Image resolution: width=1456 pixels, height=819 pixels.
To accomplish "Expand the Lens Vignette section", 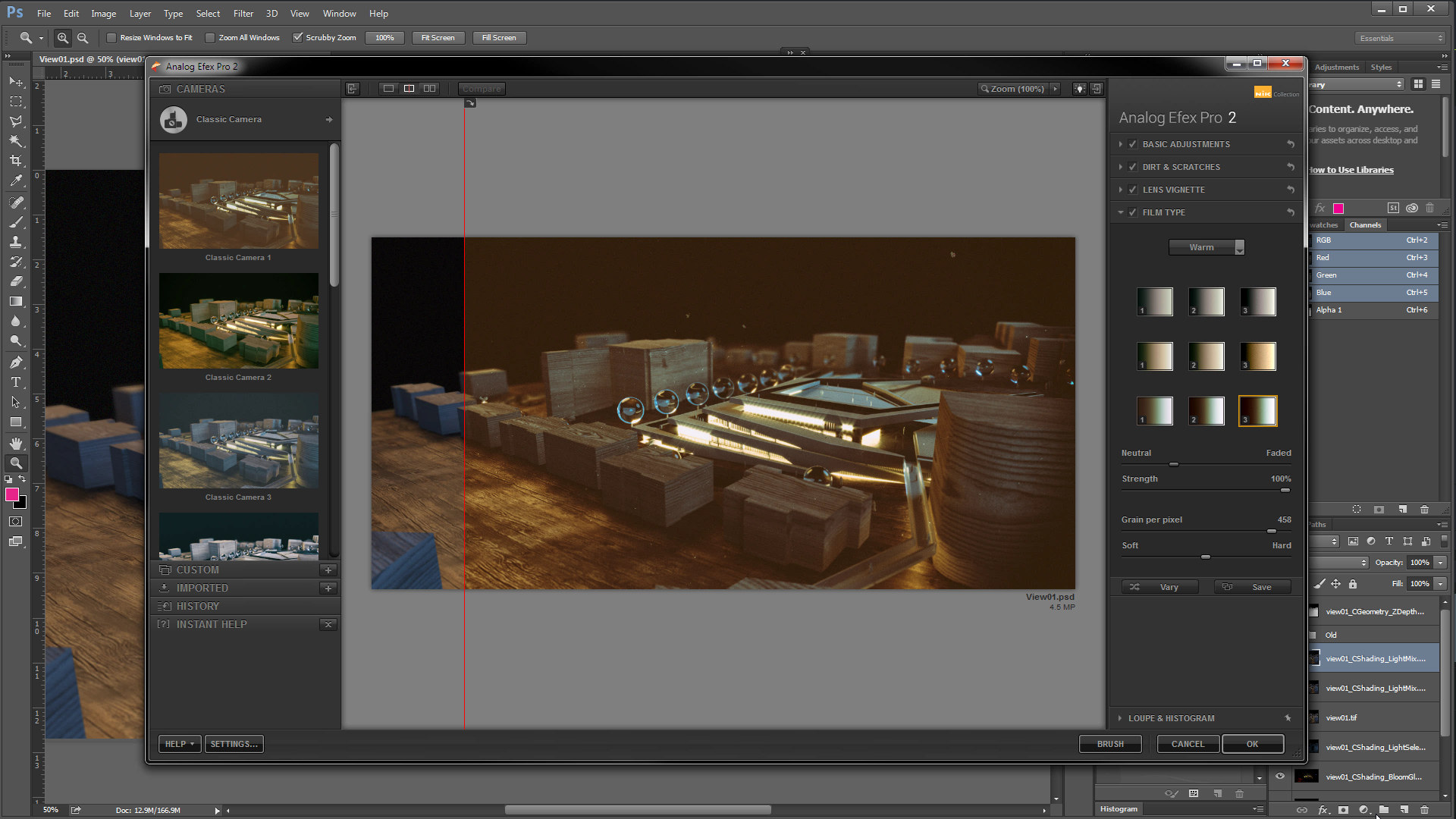I will [1120, 190].
